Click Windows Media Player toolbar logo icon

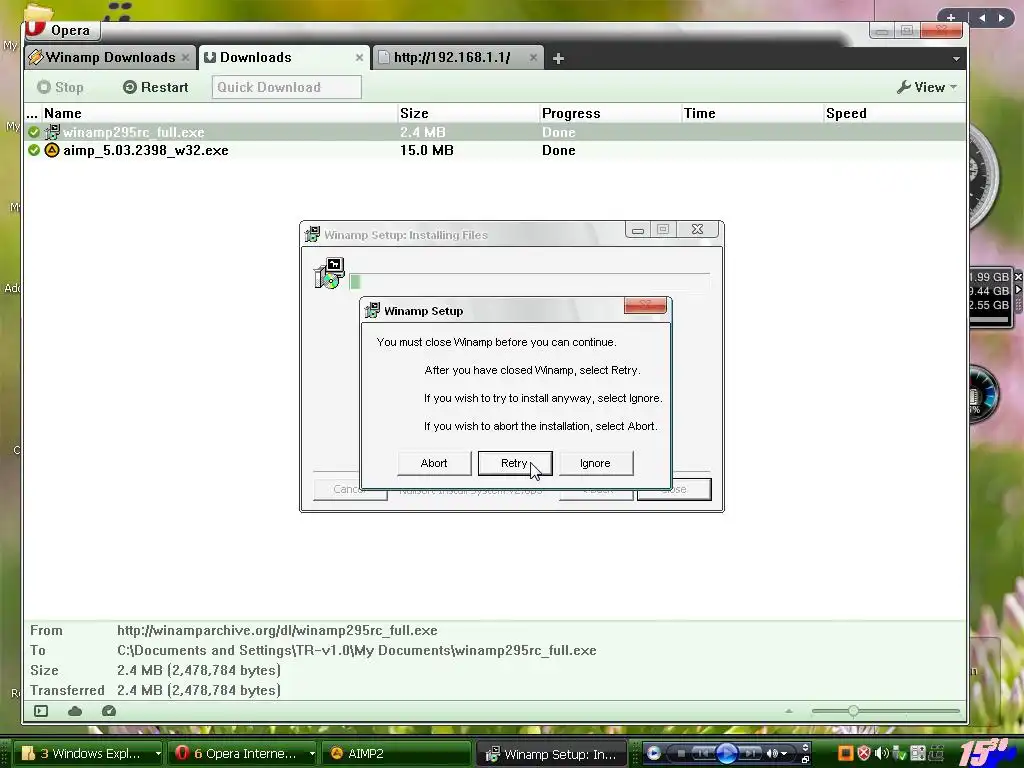click(x=654, y=754)
